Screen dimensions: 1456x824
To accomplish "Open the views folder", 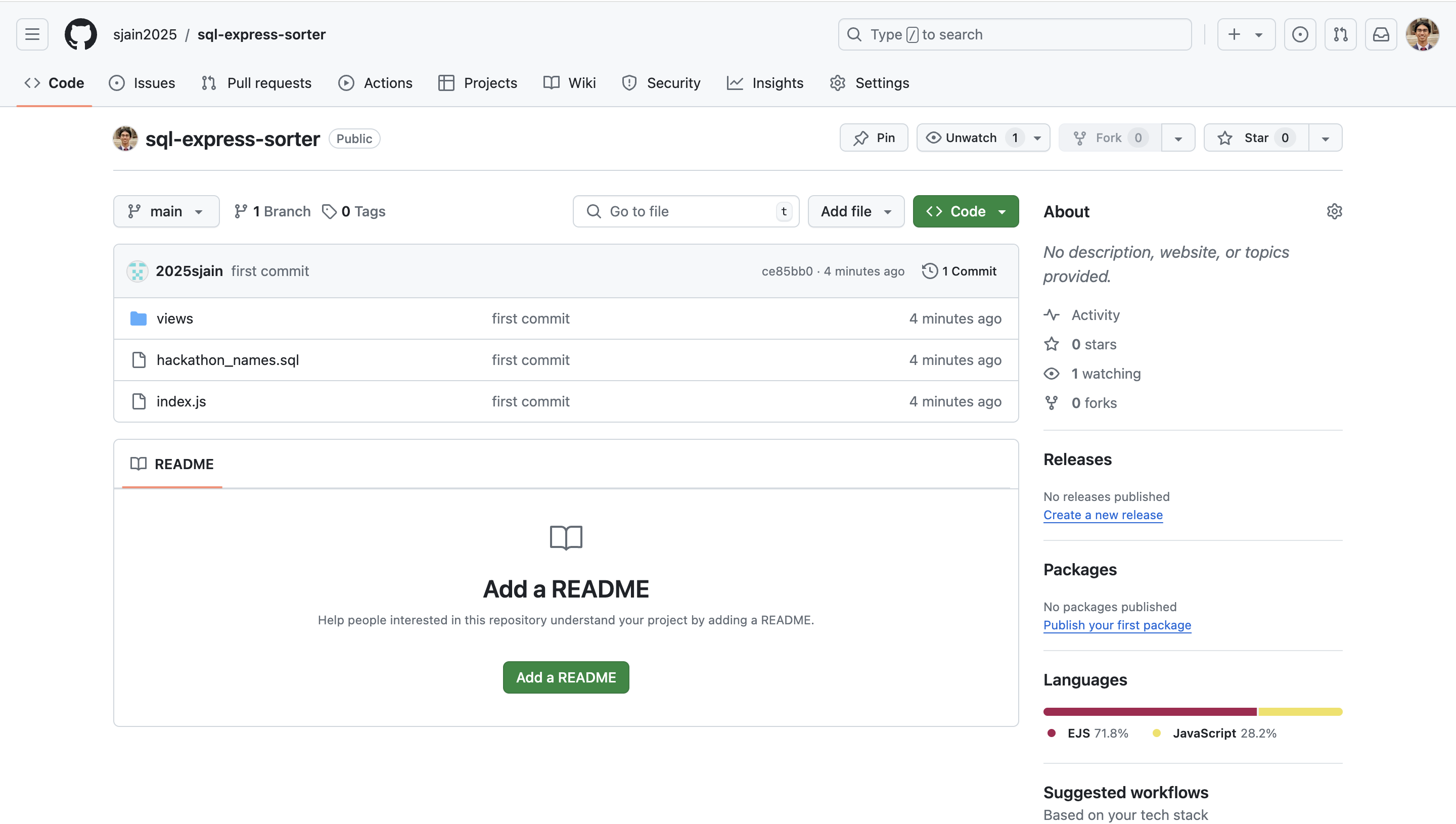I will 174,318.
